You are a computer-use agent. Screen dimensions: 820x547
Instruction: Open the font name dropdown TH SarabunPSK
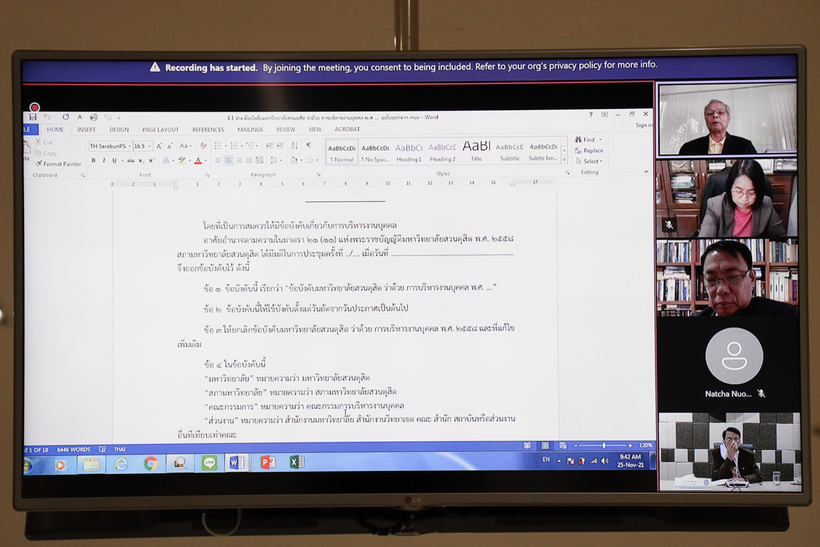110,146
